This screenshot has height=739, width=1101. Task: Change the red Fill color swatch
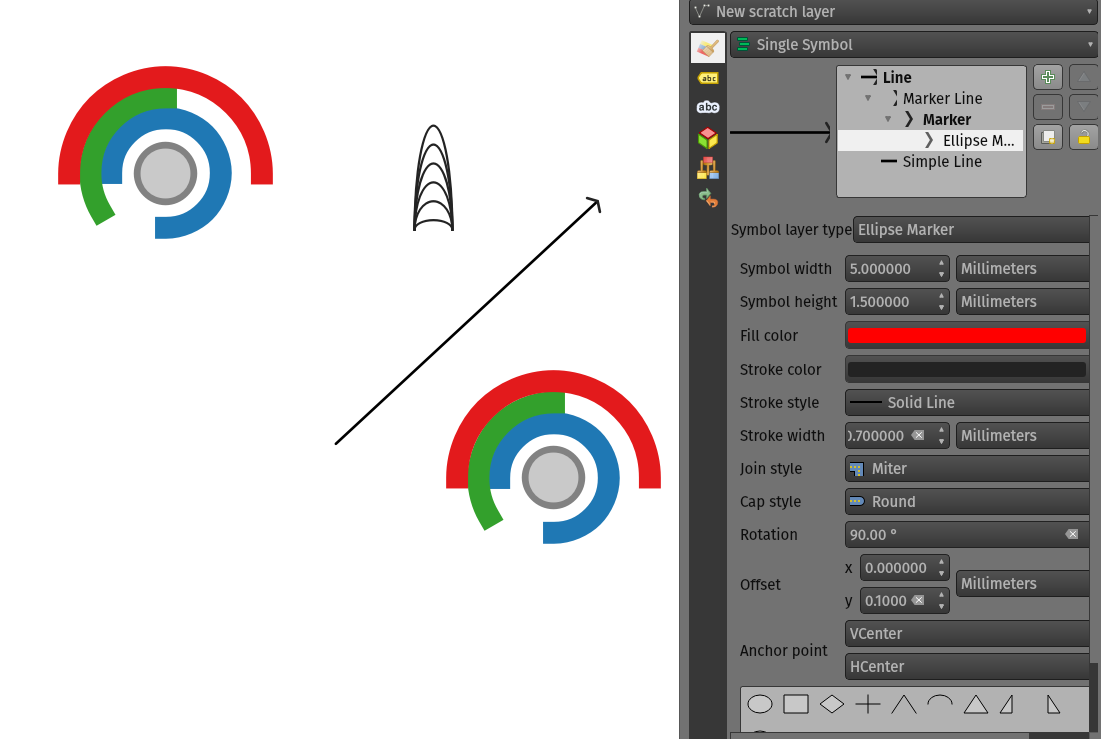966,336
